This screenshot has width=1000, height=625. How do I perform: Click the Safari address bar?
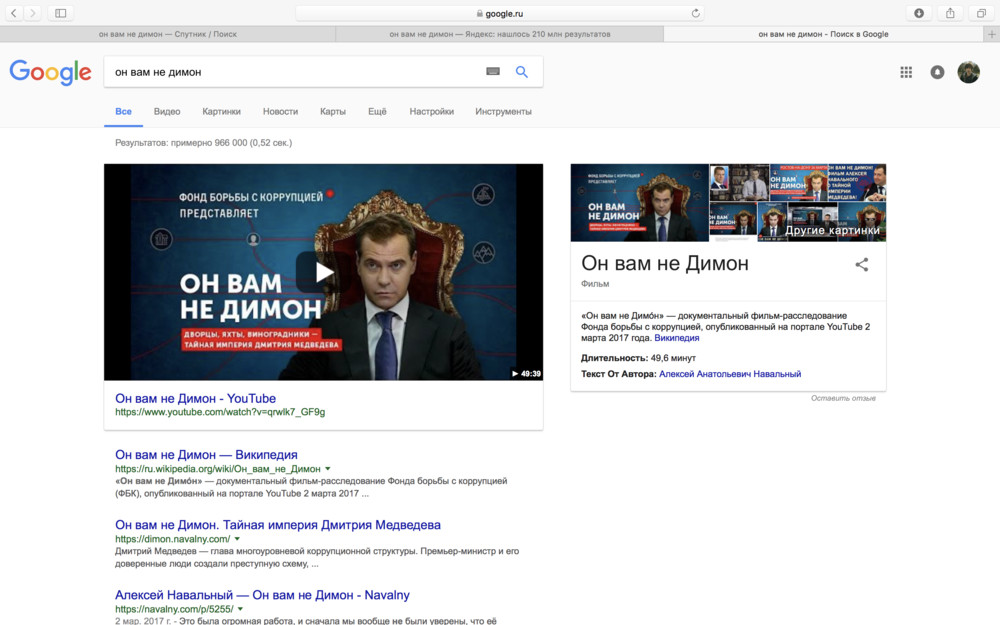(500, 13)
